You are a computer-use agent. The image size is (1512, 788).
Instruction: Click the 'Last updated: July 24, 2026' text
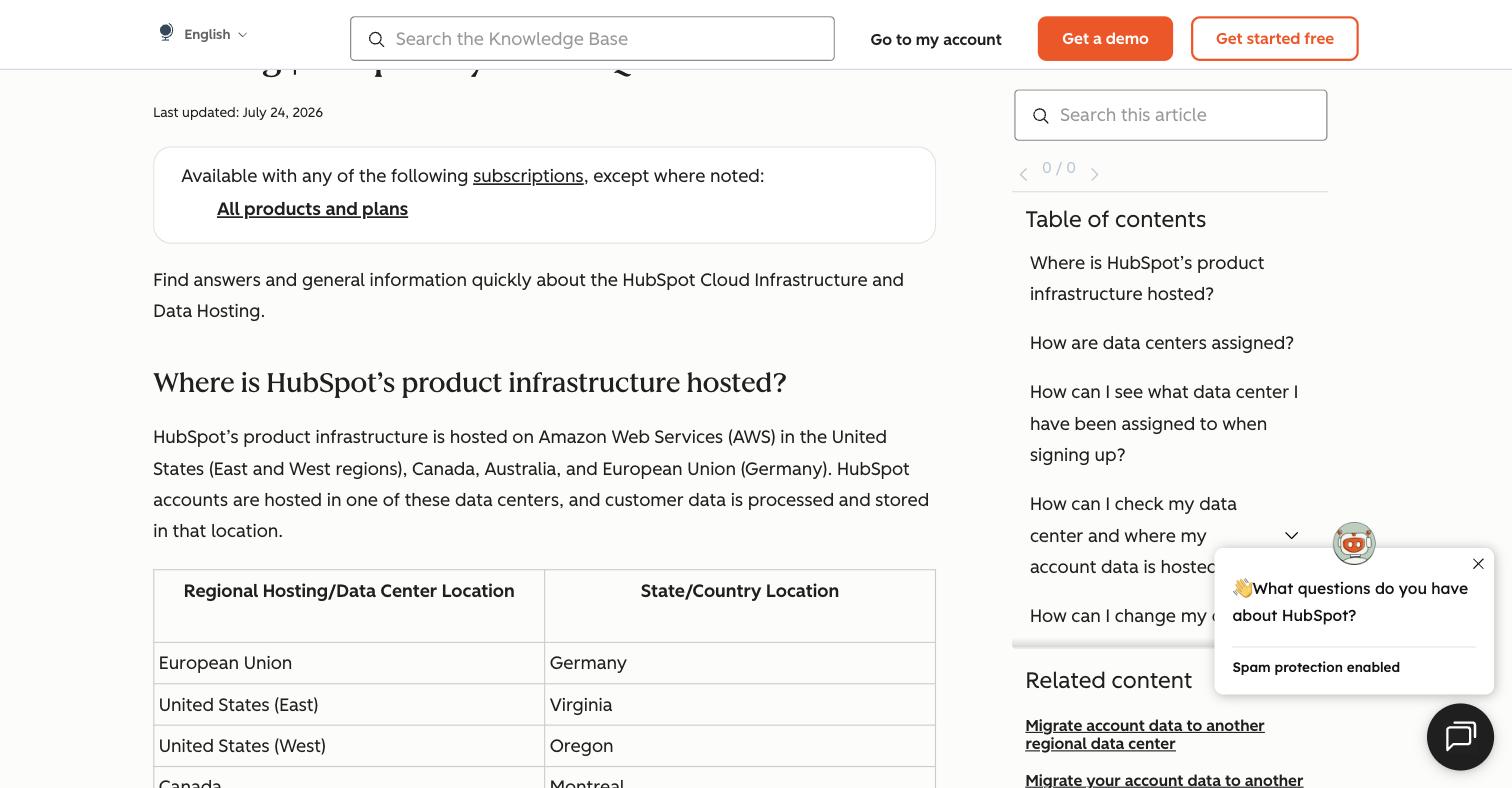click(x=238, y=112)
